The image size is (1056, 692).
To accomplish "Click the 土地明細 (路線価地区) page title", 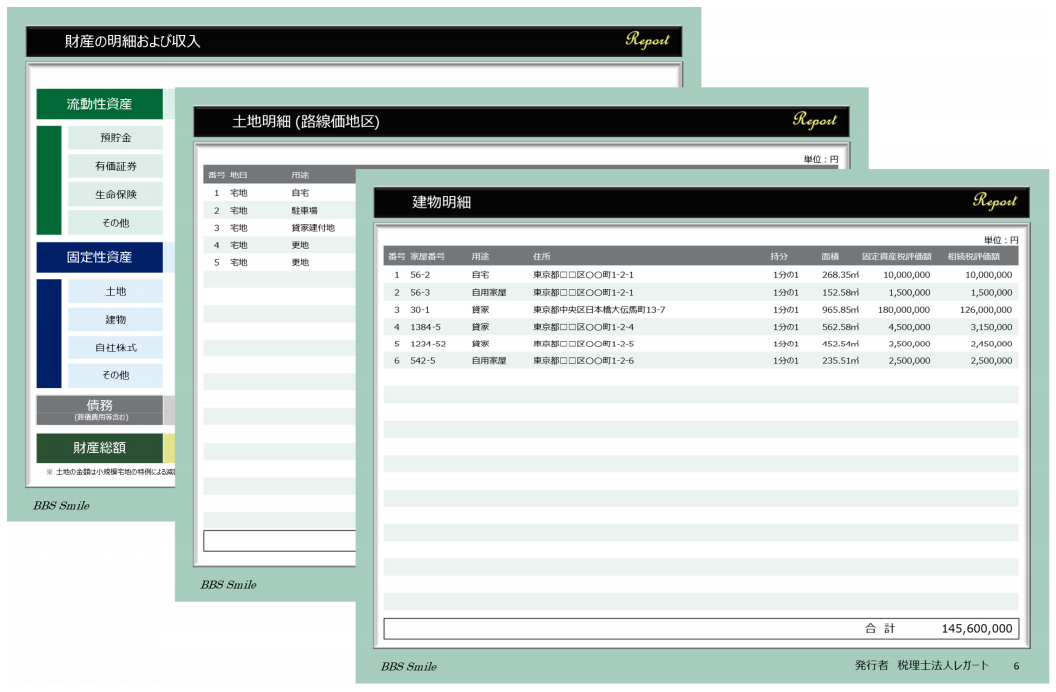I will pyautogui.click(x=306, y=121).
